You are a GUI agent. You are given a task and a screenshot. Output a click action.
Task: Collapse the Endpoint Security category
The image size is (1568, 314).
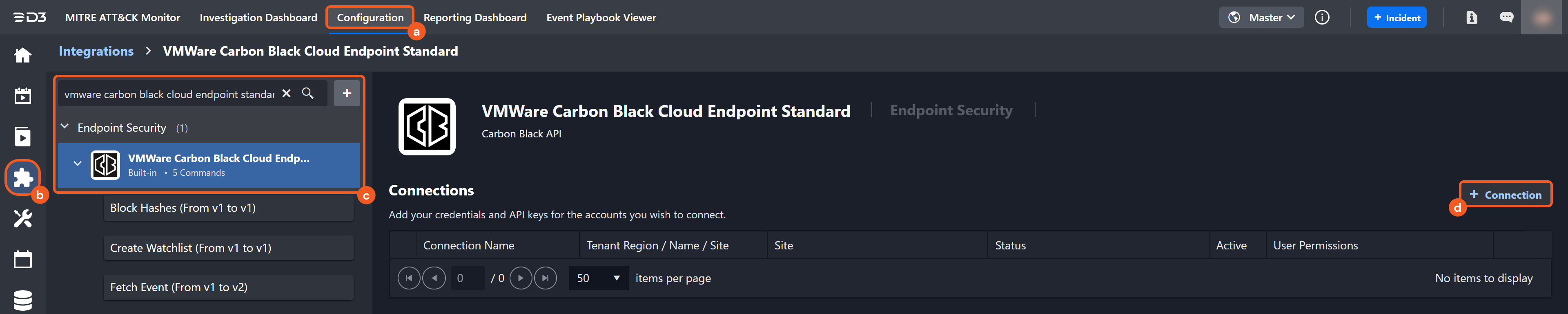coord(65,127)
